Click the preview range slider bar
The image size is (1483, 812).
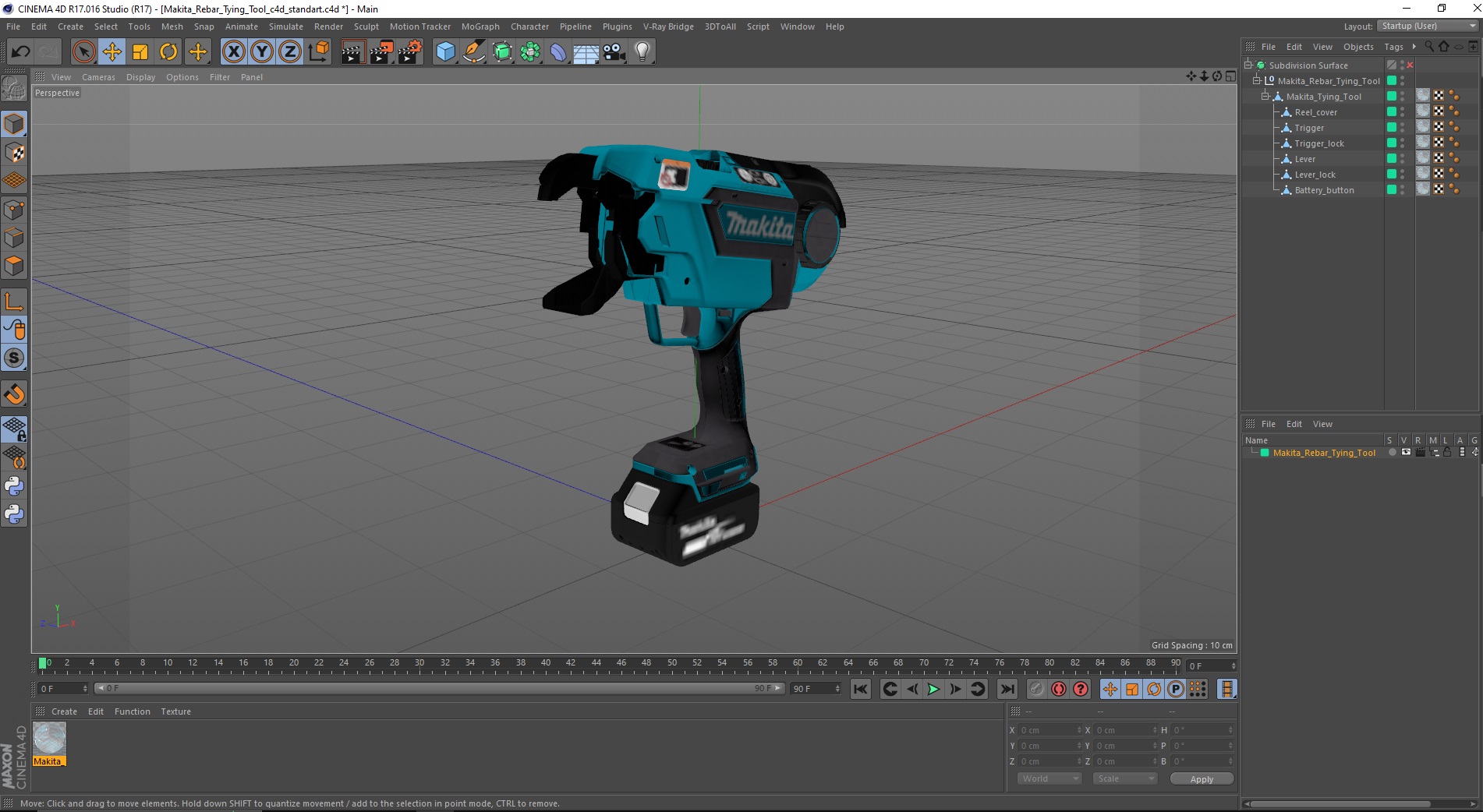click(439, 688)
